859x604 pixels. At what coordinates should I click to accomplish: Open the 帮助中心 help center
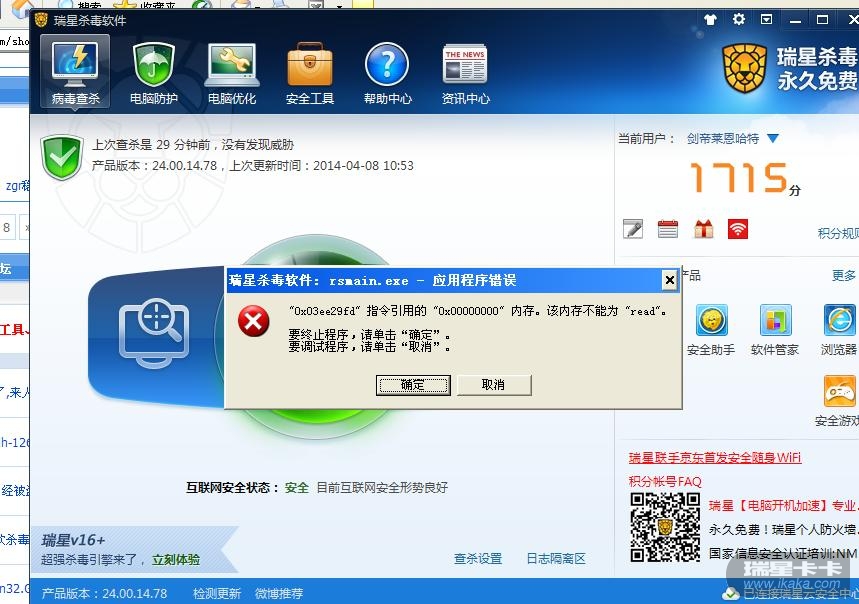pyautogui.click(x=387, y=73)
